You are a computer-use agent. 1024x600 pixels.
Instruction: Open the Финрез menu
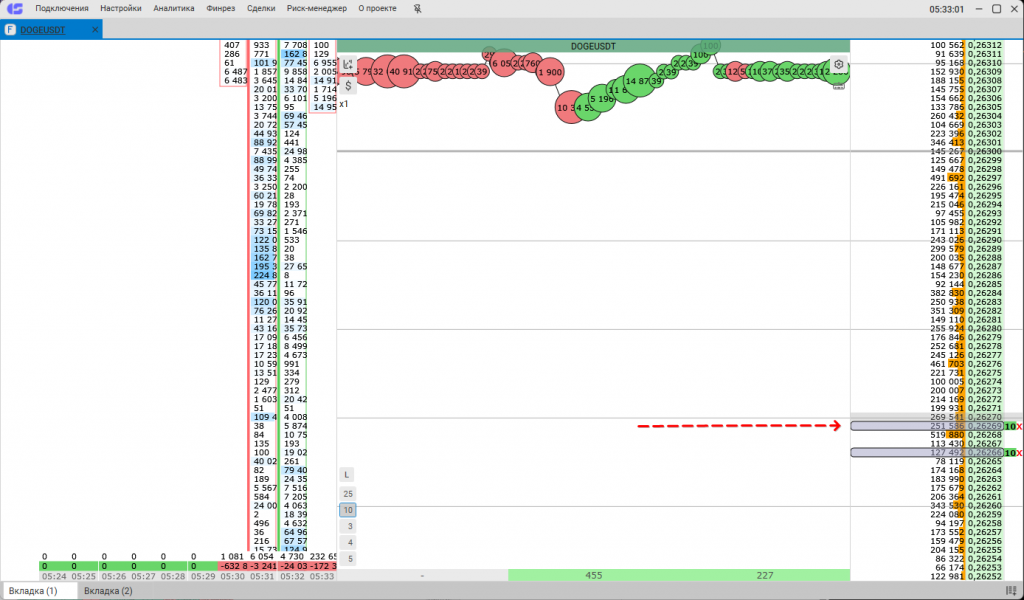point(221,8)
